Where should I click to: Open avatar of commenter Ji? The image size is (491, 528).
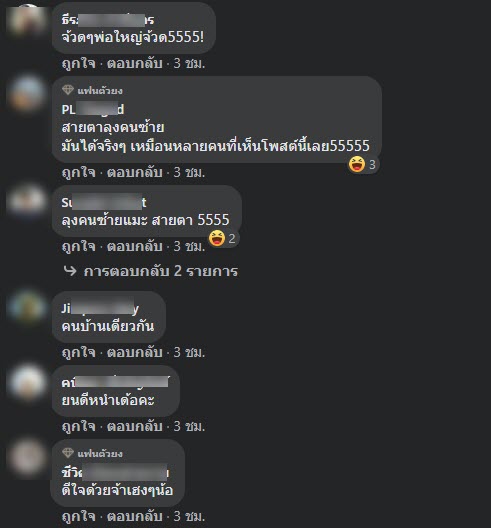pyautogui.click(x=27, y=307)
